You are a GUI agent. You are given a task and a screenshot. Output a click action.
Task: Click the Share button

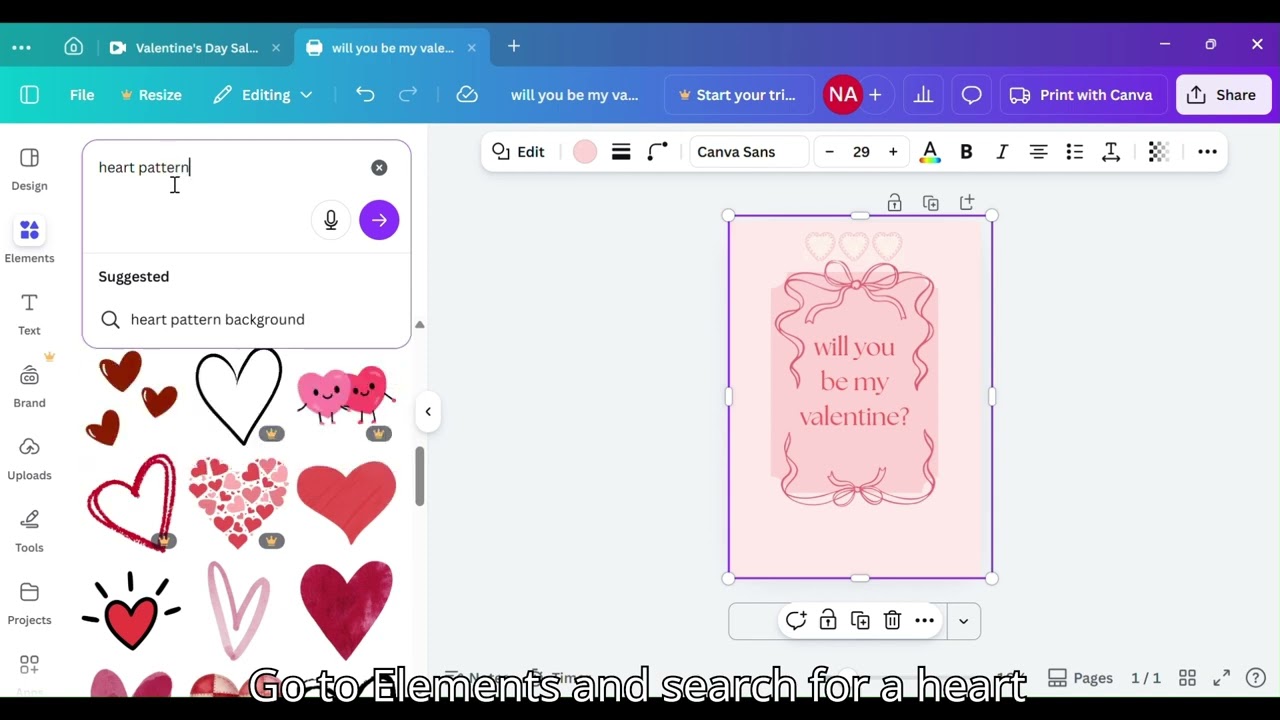click(1223, 95)
